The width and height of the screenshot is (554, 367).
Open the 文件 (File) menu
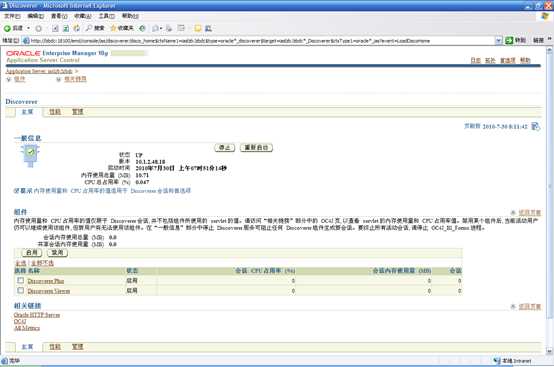[12, 16]
